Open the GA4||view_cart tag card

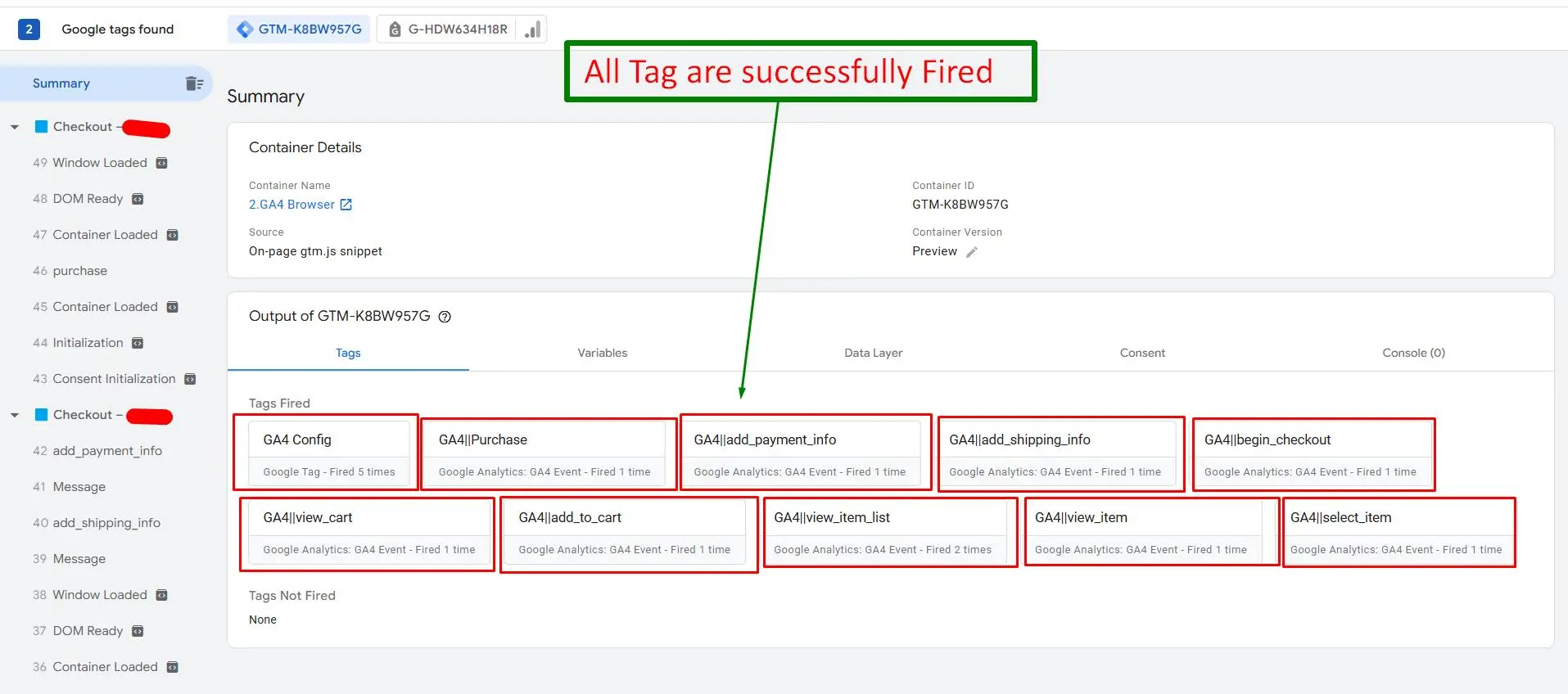coord(369,533)
